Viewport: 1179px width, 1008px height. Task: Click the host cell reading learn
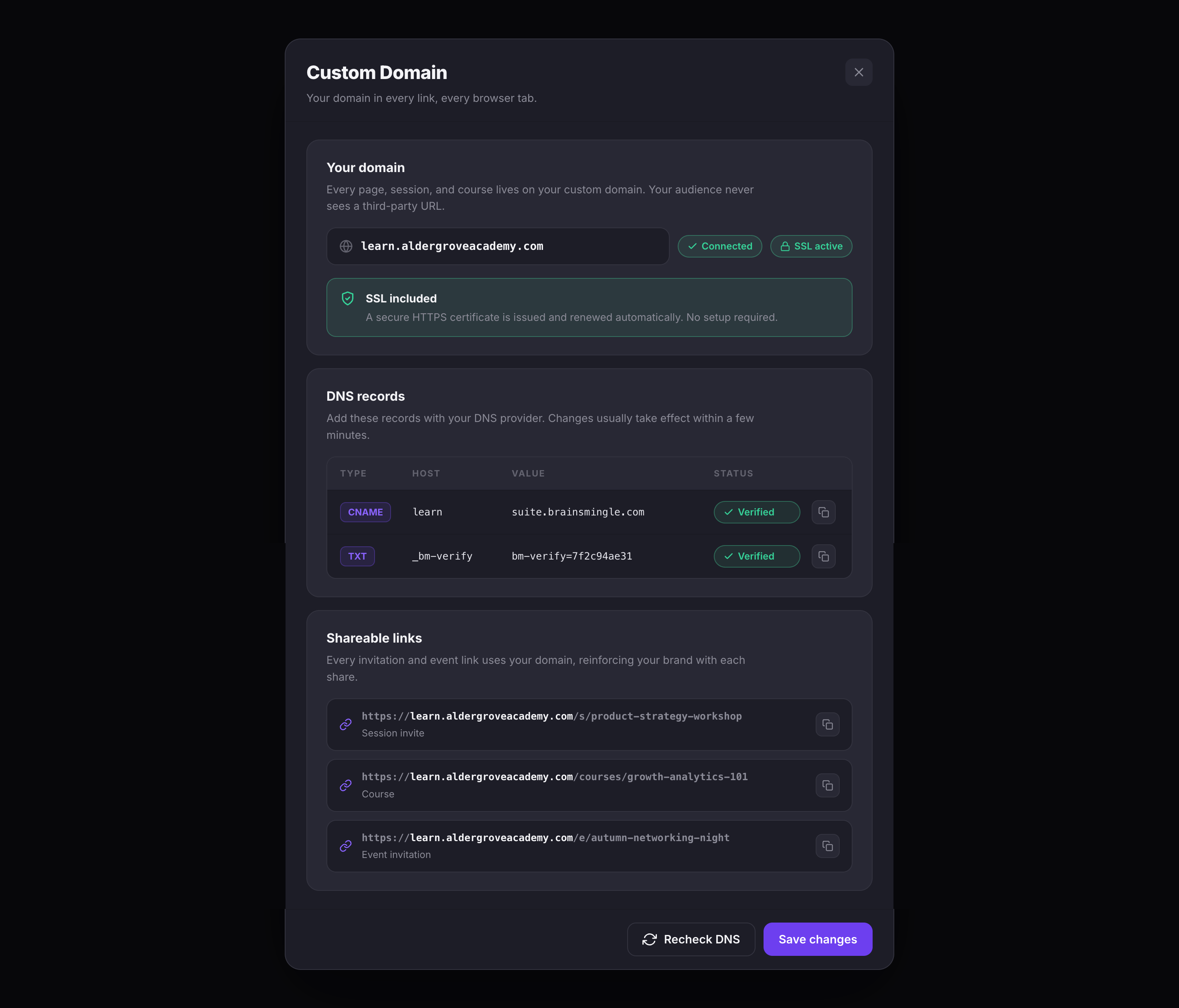(x=427, y=512)
